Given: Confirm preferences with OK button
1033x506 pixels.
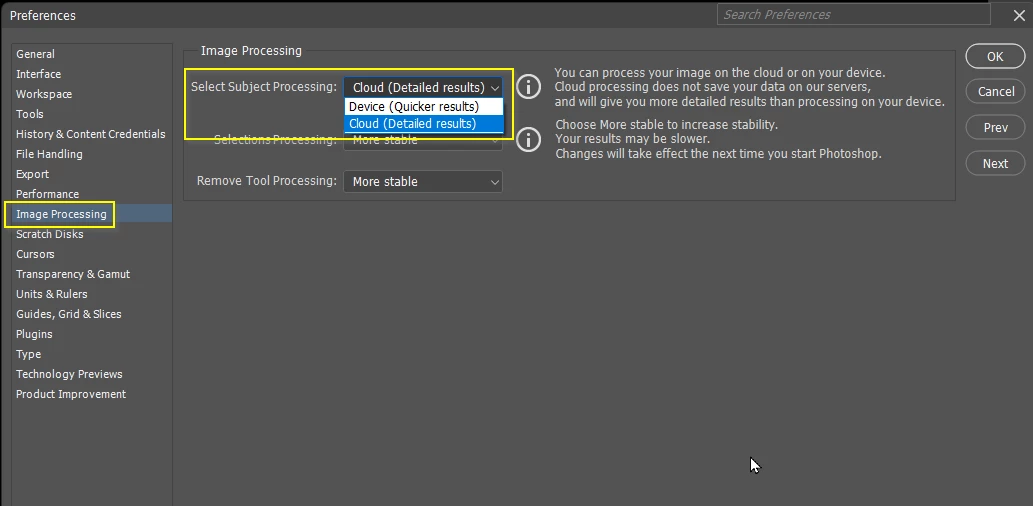Looking at the screenshot, I should [x=995, y=57].
